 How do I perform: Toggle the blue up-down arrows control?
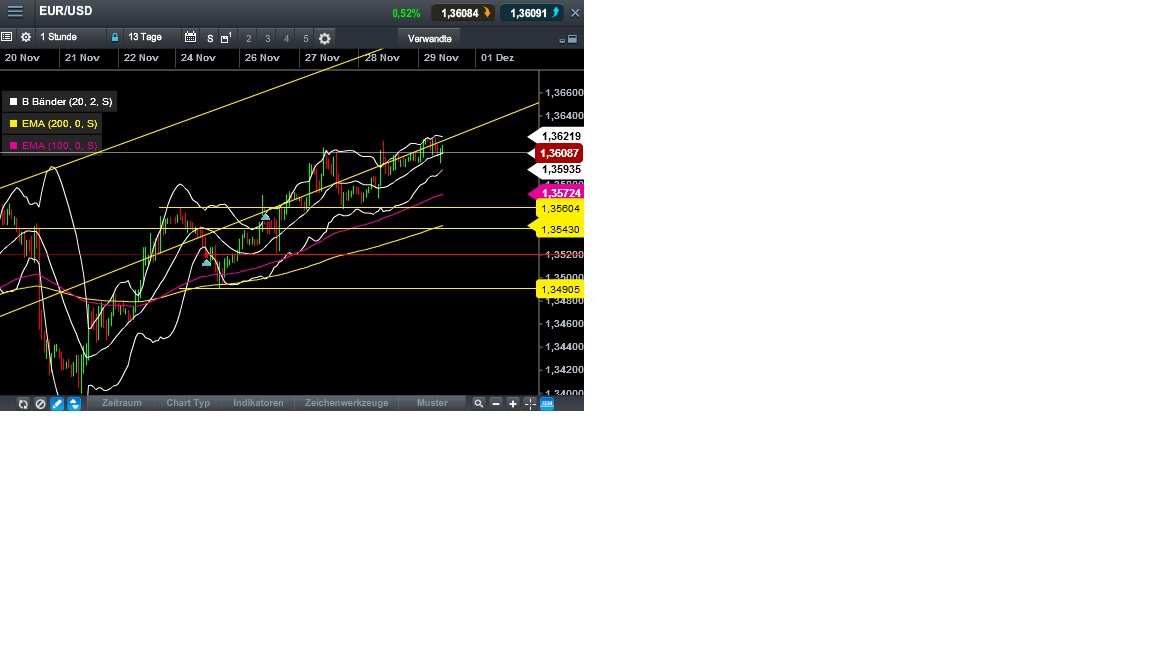(x=72, y=403)
